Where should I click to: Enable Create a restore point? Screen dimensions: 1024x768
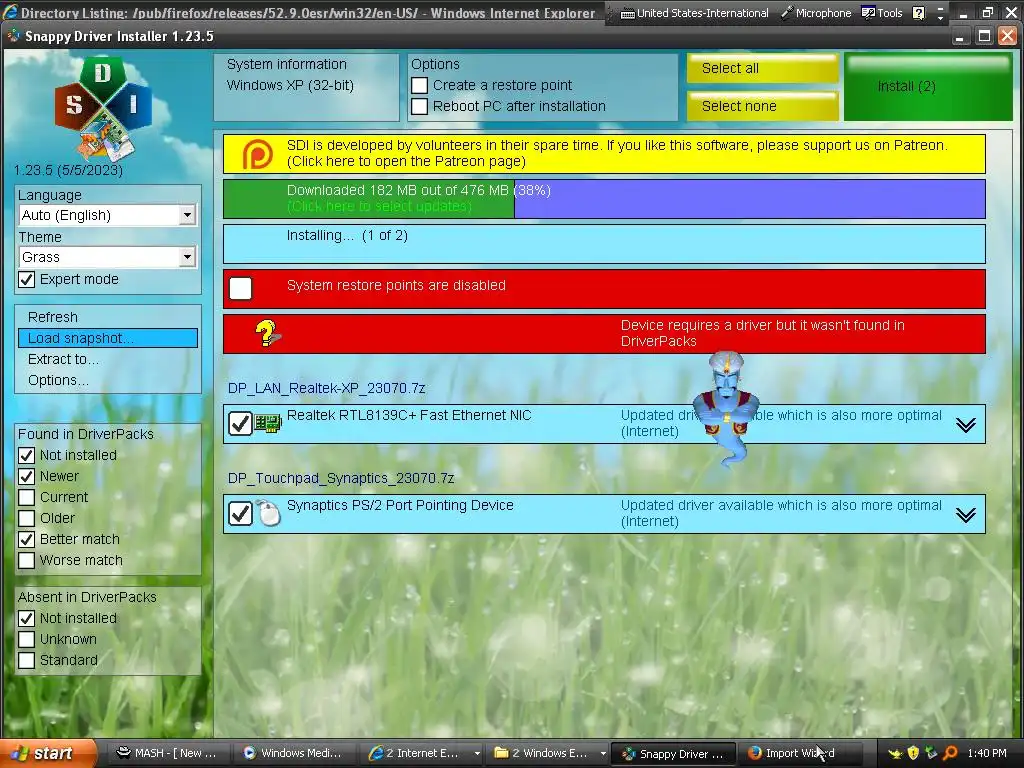(x=420, y=86)
